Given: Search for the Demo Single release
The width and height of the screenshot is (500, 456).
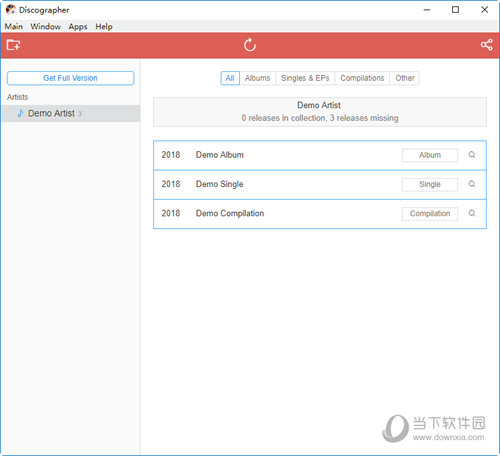Looking at the screenshot, I should coord(472,184).
